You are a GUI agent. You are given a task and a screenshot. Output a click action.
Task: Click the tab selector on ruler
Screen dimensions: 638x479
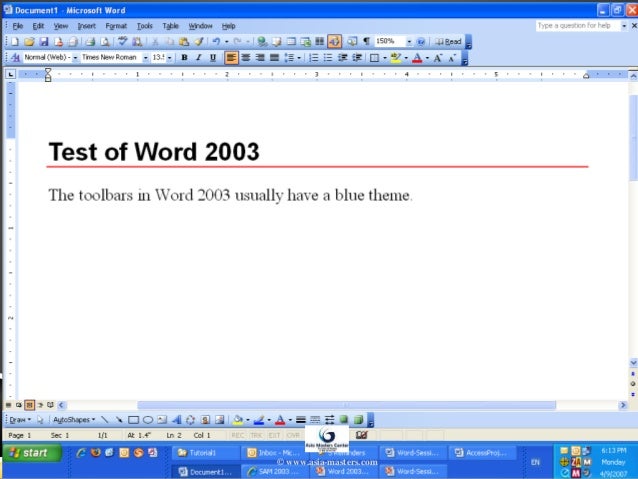point(11,74)
